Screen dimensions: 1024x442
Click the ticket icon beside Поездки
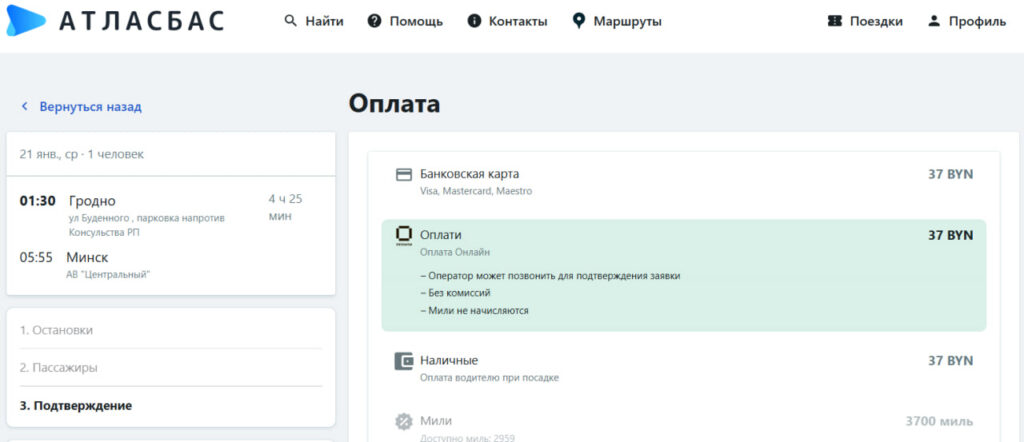(835, 21)
